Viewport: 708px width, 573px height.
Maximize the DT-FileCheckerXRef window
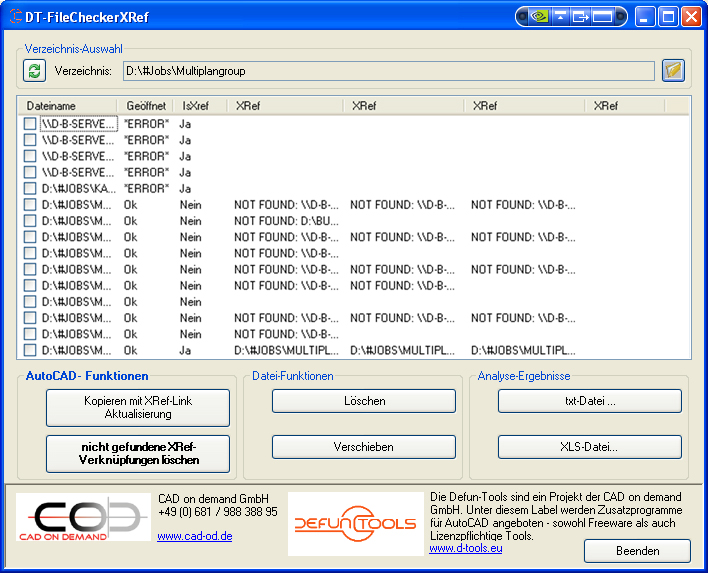pos(668,17)
